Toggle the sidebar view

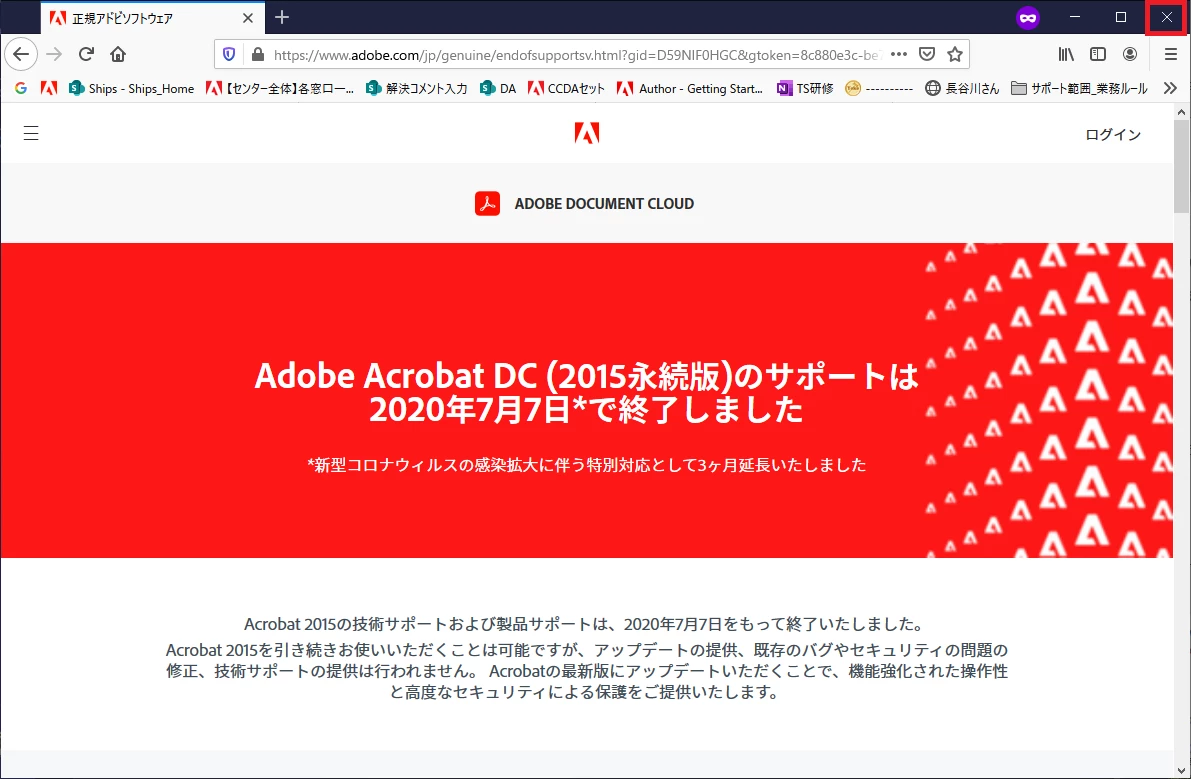coord(1098,54)
